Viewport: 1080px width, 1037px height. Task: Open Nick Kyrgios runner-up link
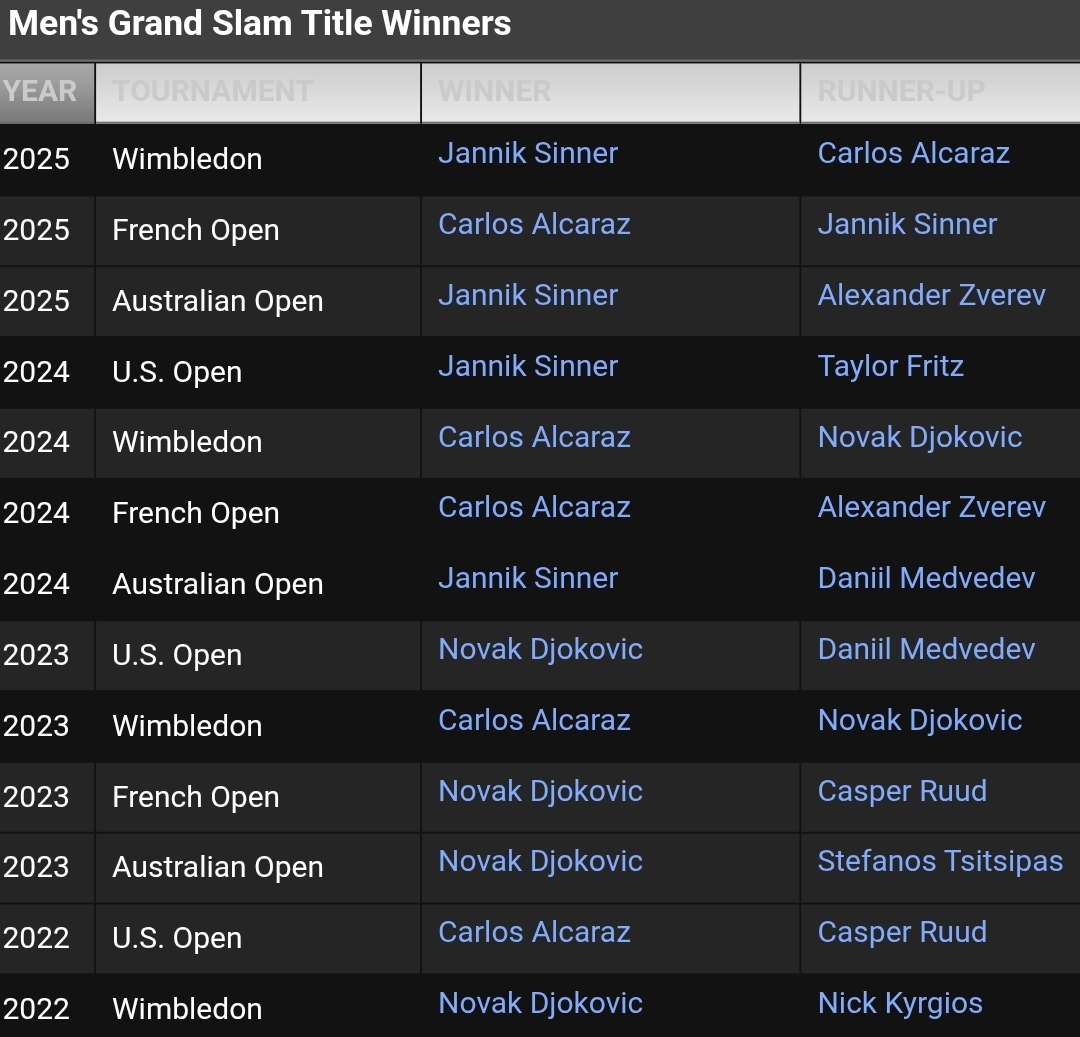pyautogui.click(x=900, y=1003)
